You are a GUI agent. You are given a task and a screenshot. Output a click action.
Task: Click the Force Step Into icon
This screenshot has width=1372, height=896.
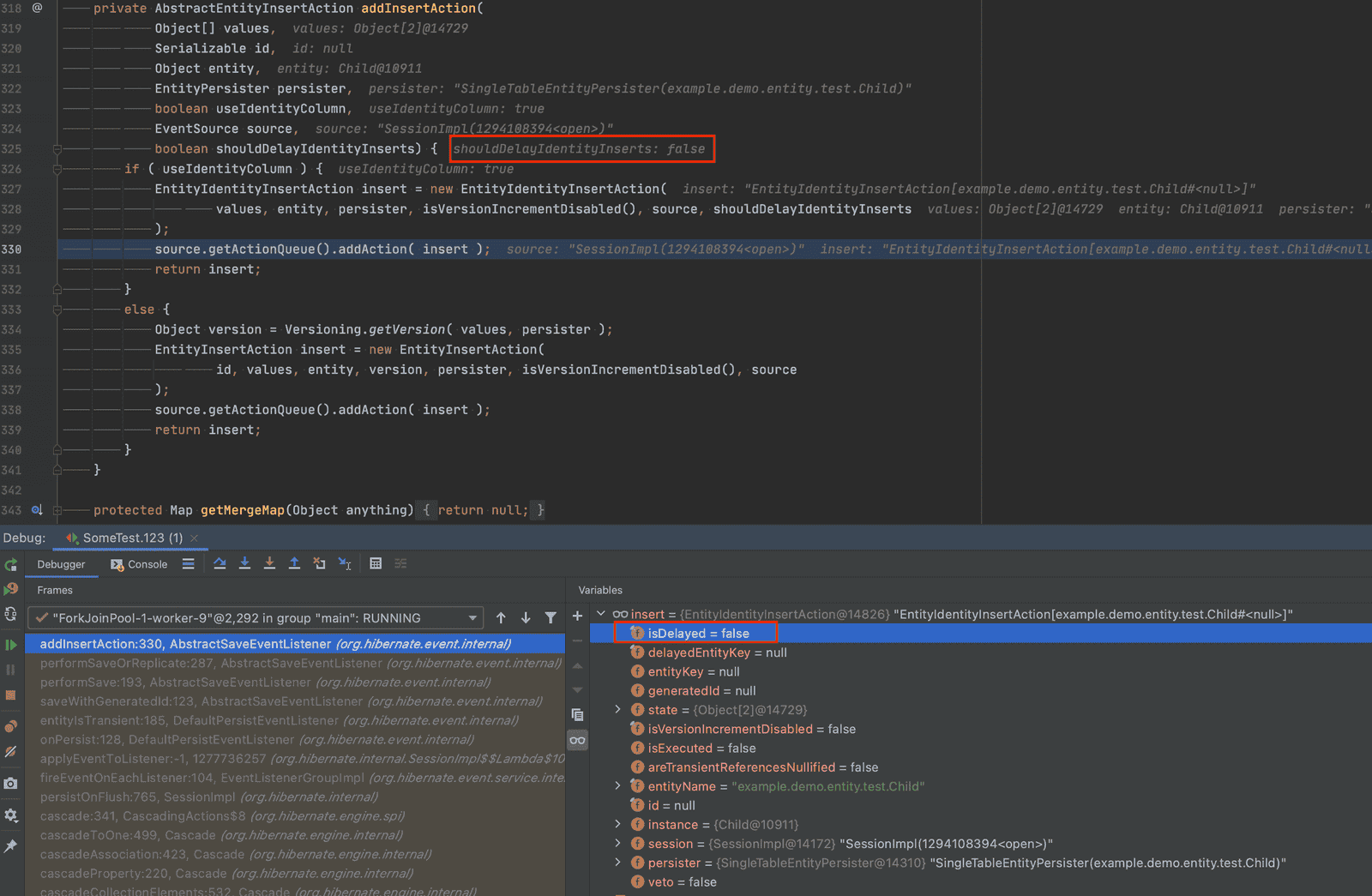[x=269, y=563]
